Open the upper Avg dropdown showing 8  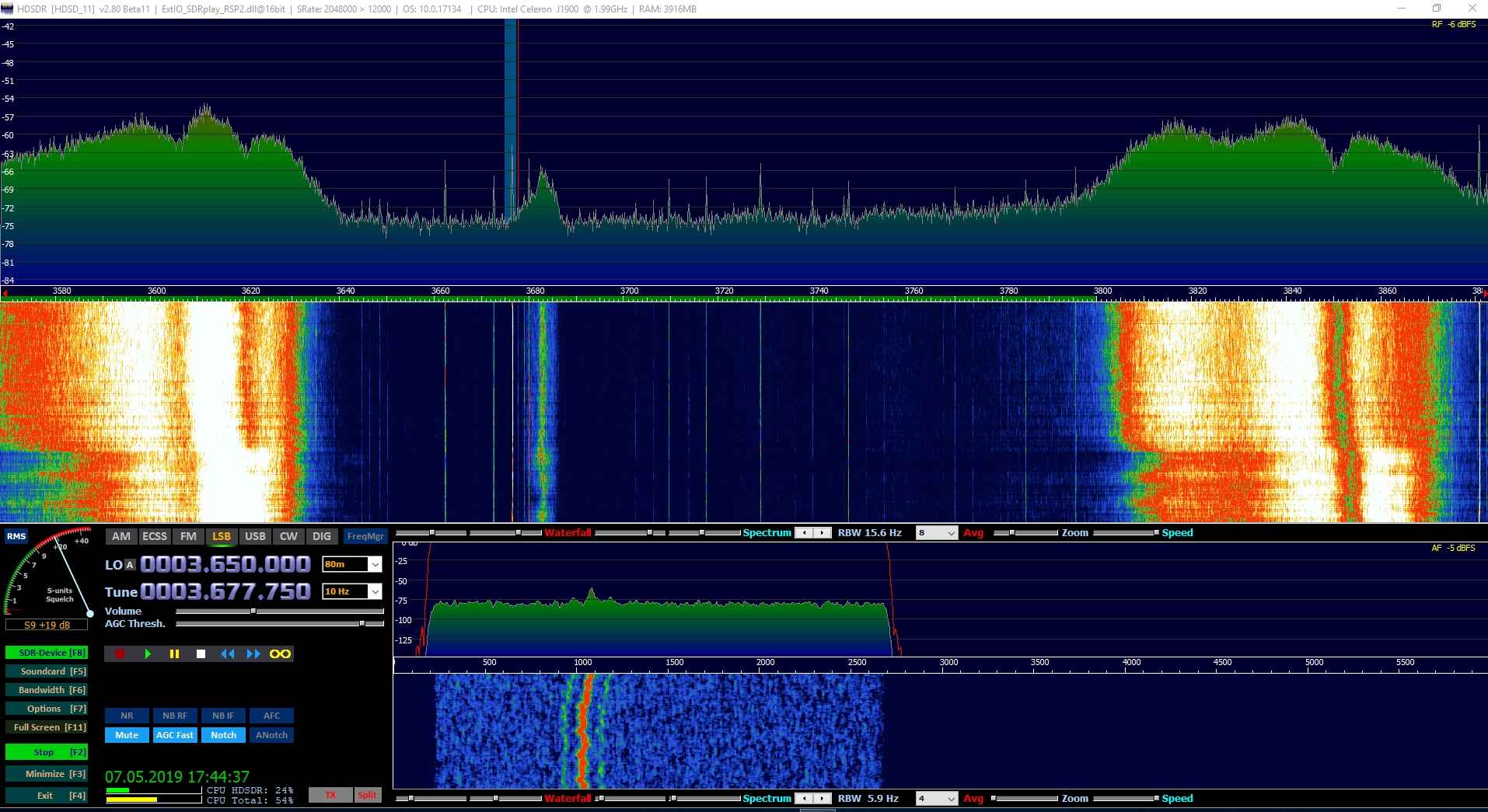937,533
